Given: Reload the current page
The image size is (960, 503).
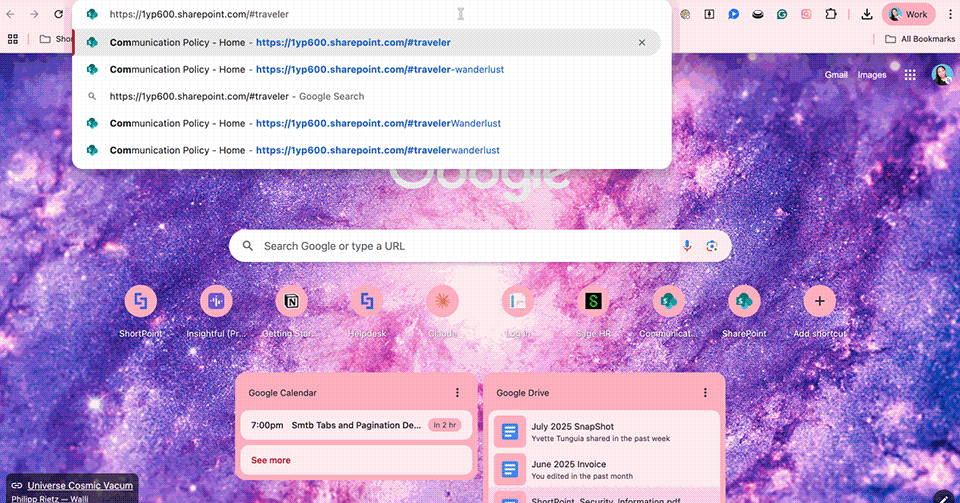Looking at the screenshot, I should pyautogui.click(x=58, y=14).
